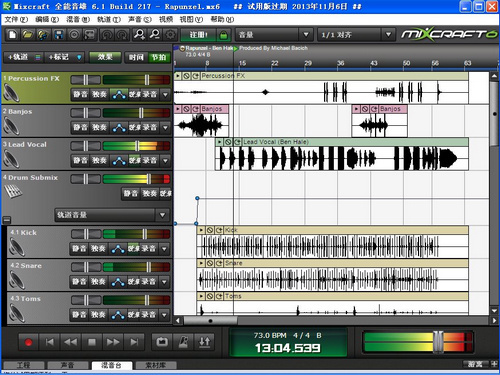Arm Lead Vocal track for recording
The height and width of the screenshot is (375, 500).
[150, 161]
